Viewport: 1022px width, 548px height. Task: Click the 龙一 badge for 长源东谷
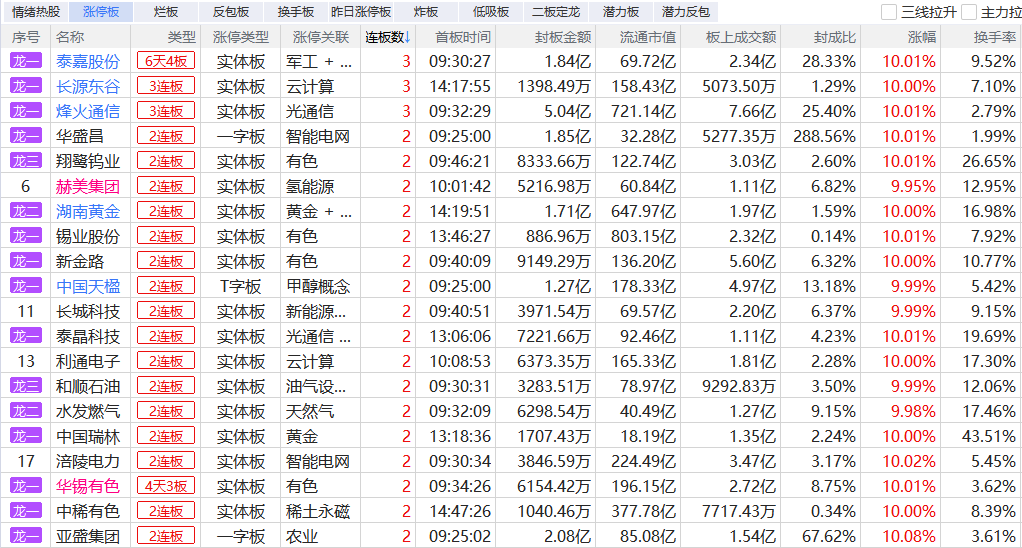coord(25,86)
